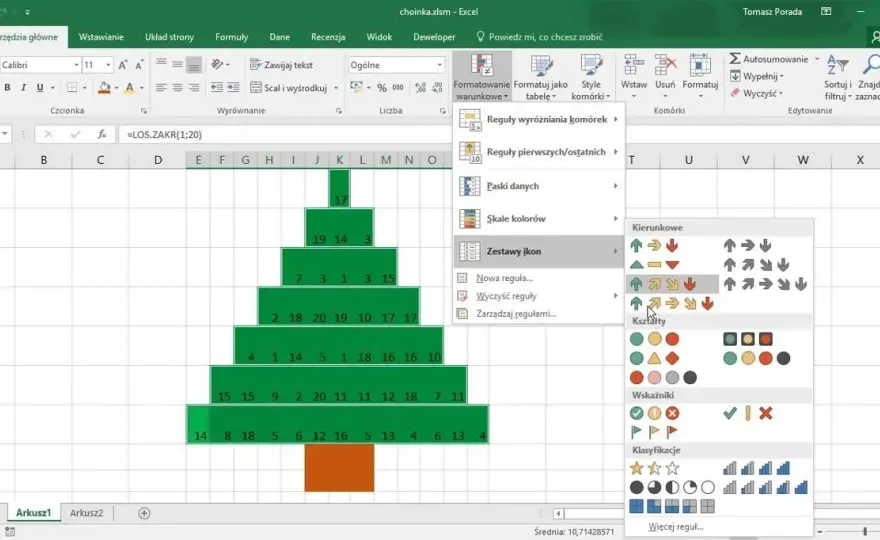Open the Ogólne number format dropdown
This screenshot has width=880, height=540.
tap(439, 65)
